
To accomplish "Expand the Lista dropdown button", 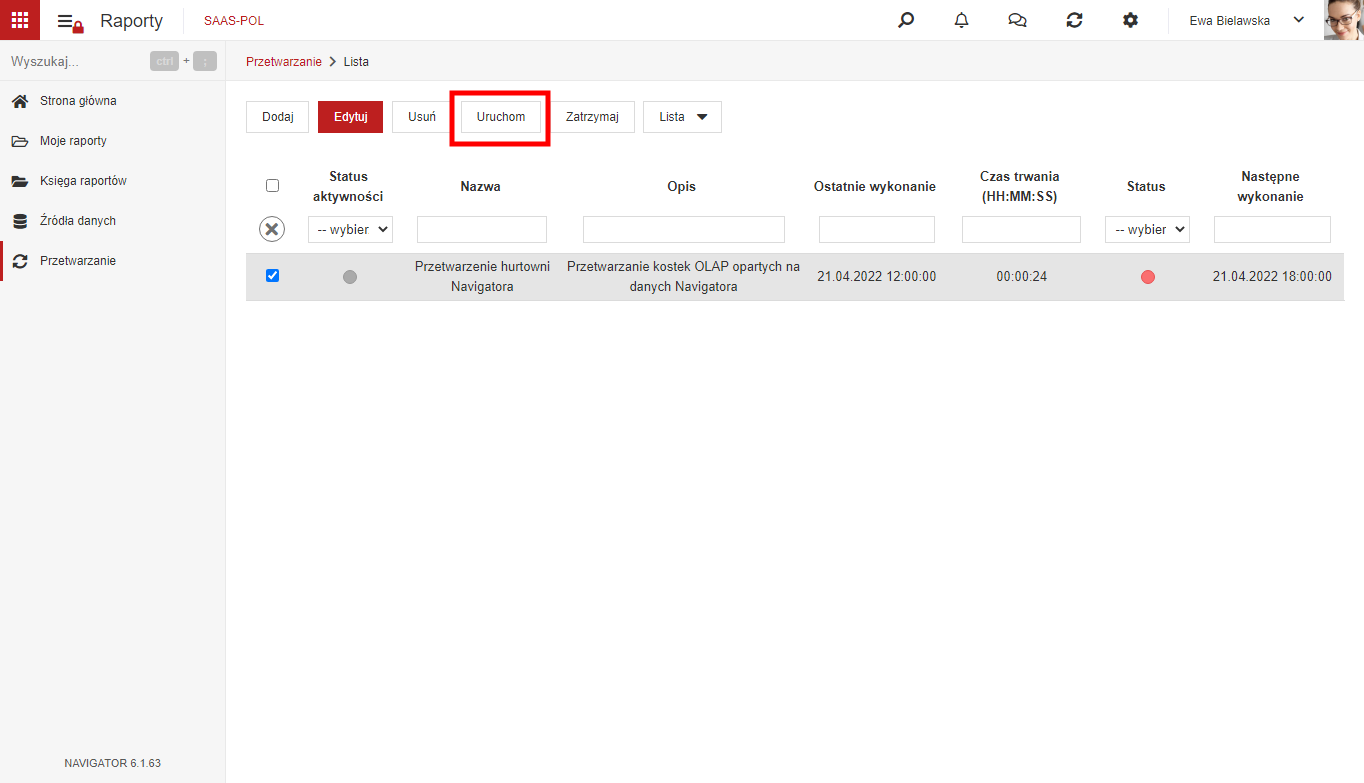I will pyautogui.click(x=682, y=117).
